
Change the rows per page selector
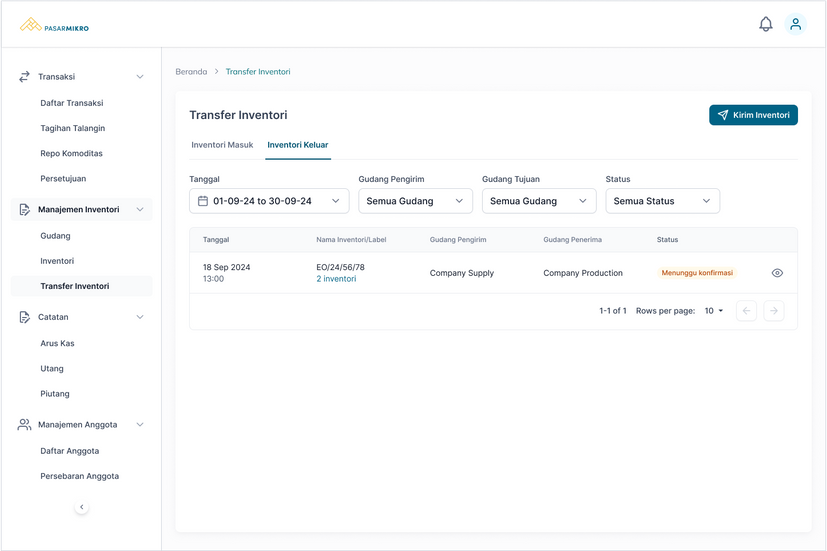coord(713,311)
